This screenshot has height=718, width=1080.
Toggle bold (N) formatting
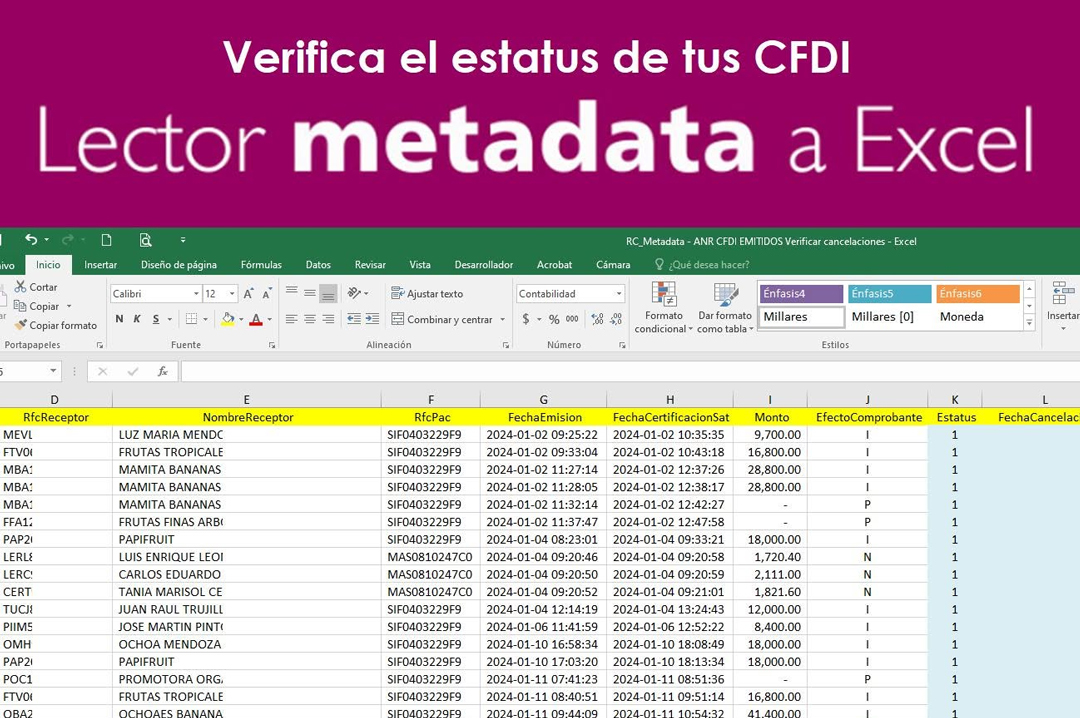(x=119, y=319)
